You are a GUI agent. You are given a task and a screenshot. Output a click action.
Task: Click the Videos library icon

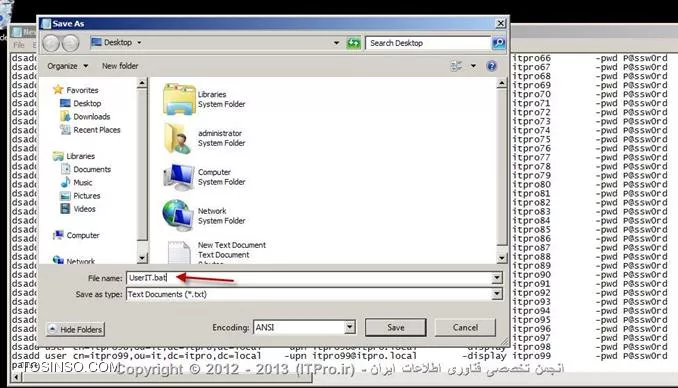[x=65, y=209]
